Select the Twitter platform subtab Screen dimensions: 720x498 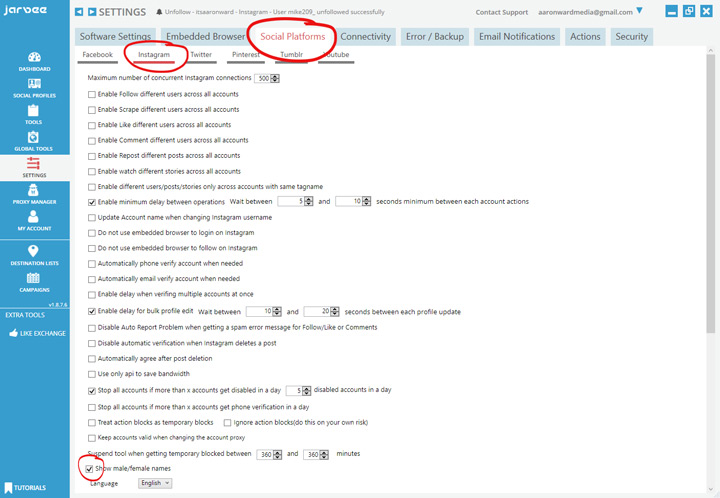click(201, 55)
